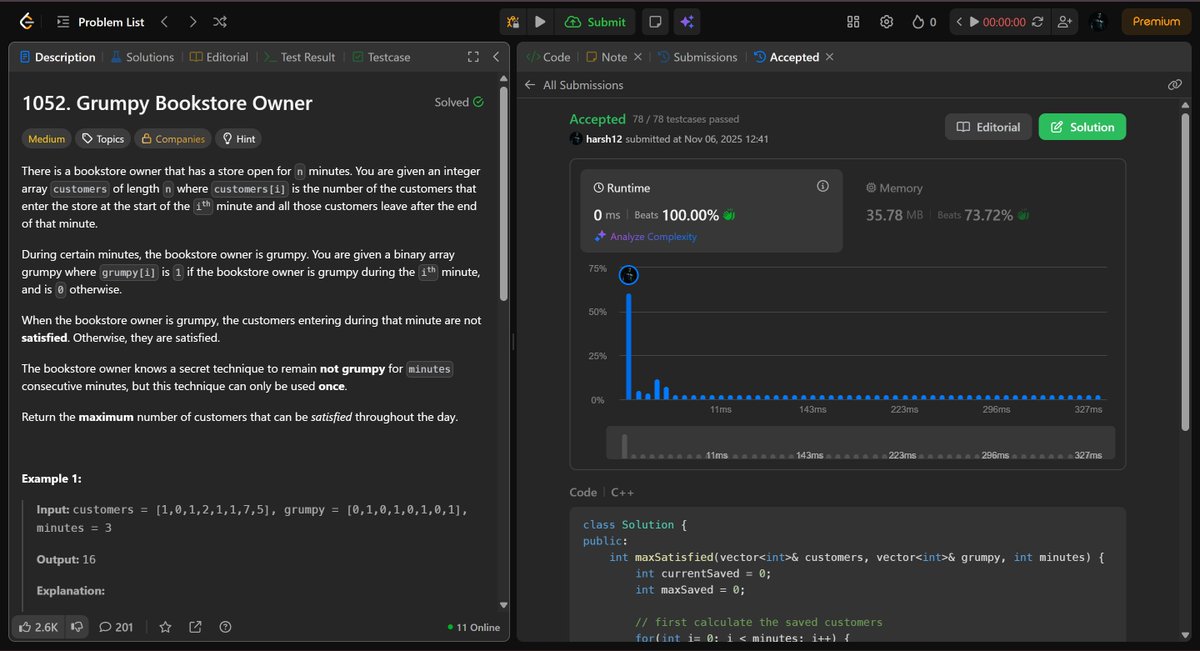Image resolution: width=1200 pixels, height=651 pixels.
Task: Click the Premium button
Action: pos(1156,21)
